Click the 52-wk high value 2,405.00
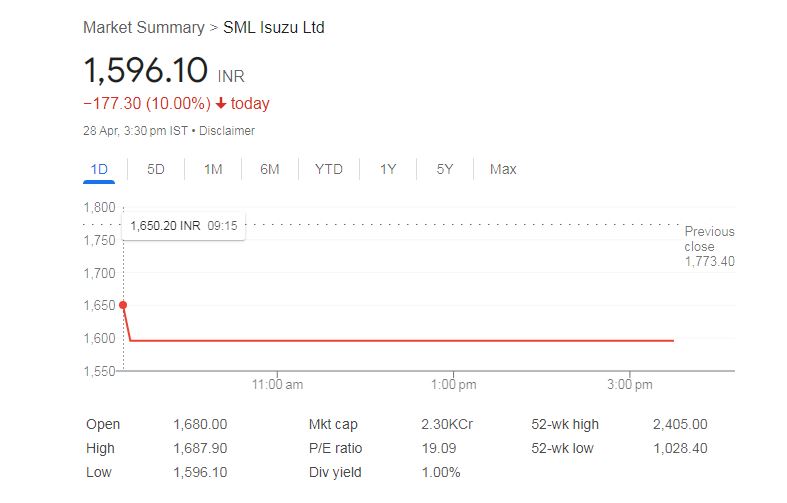The image size is (787, 503). pos(680,424)
